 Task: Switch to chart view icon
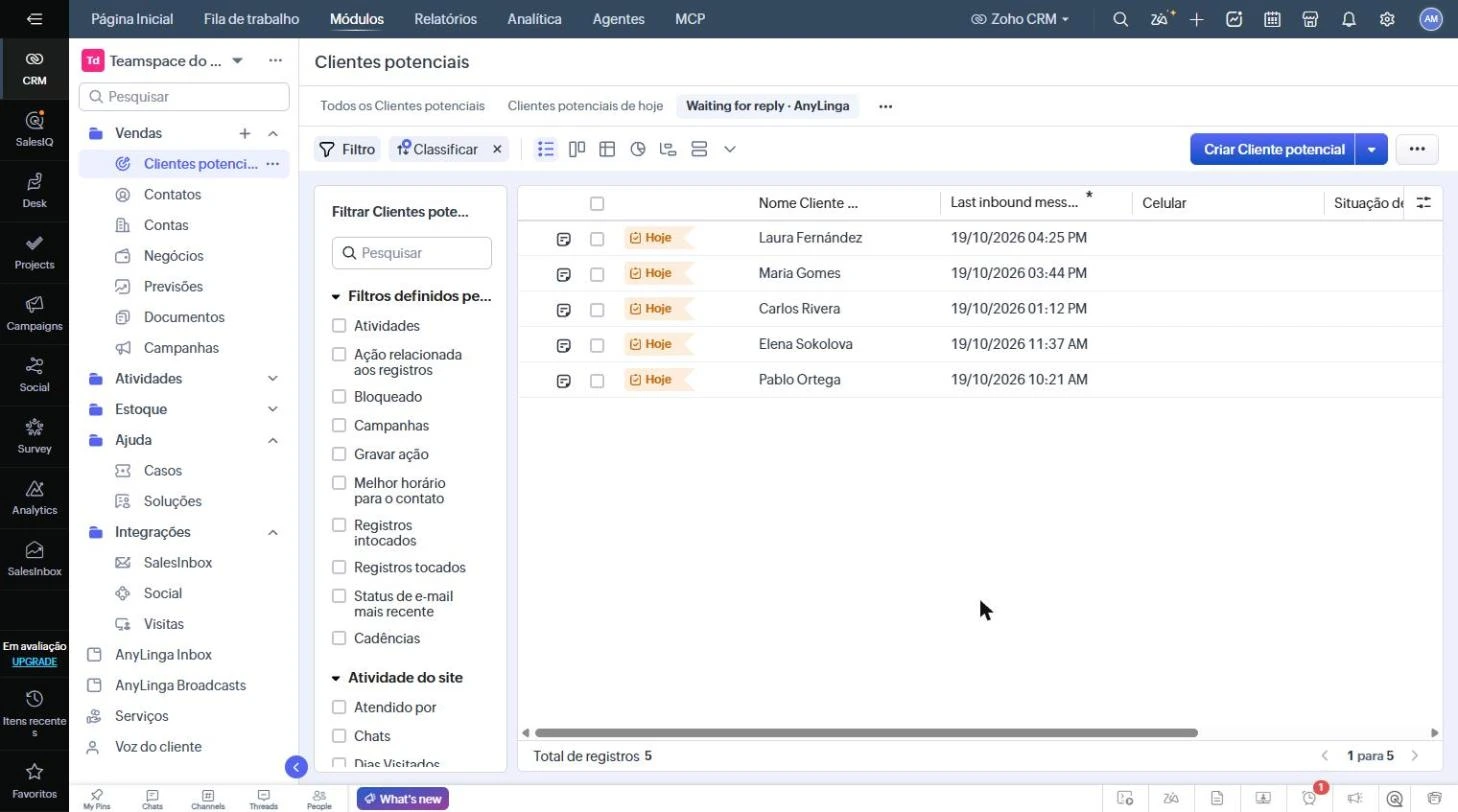coord(638,149)
